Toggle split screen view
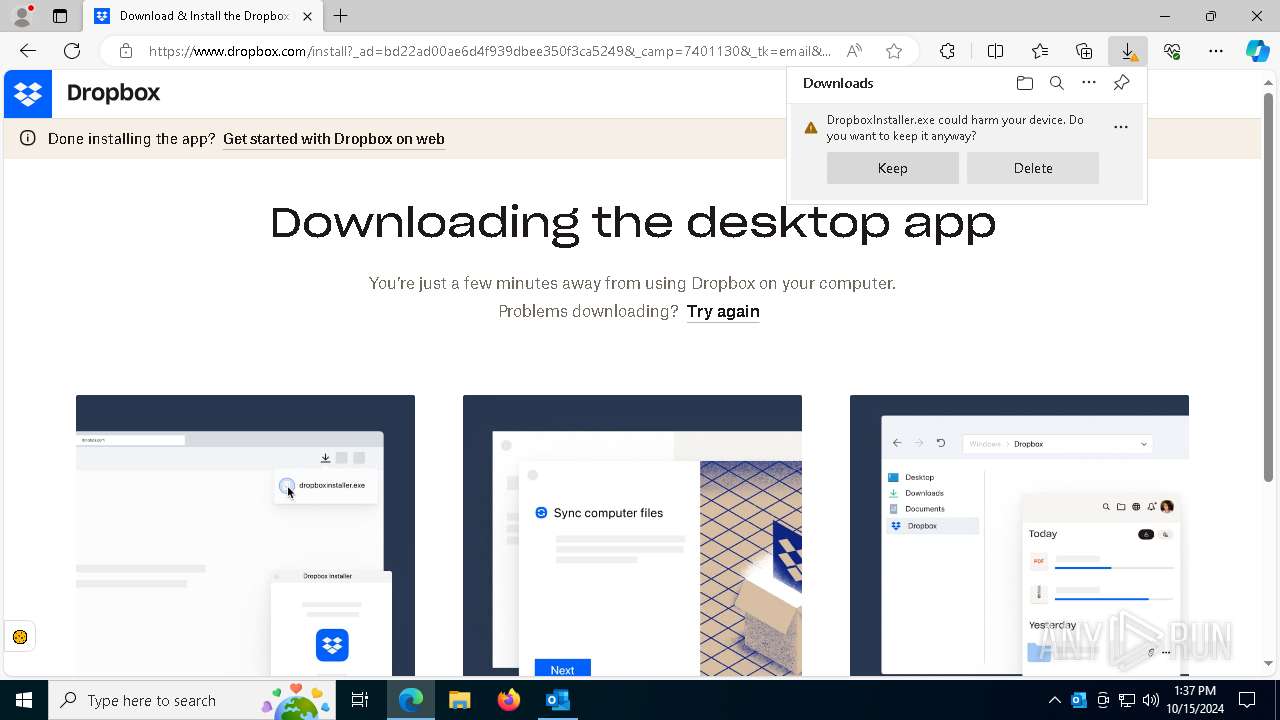Viewport: 1280px width, 720px height. click(995, 51)
